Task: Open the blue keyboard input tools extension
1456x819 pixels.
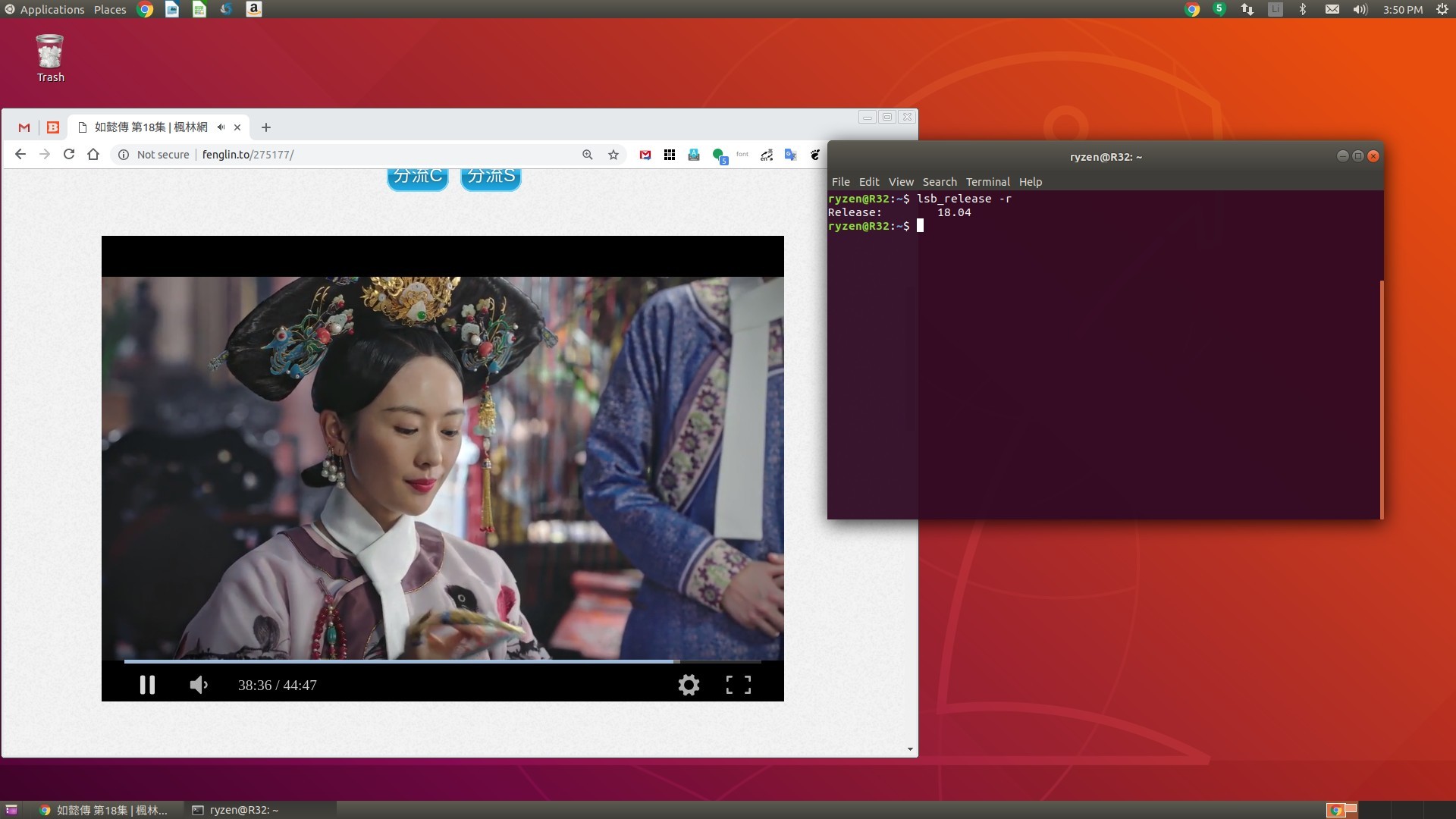Action: tap(694, 155)
